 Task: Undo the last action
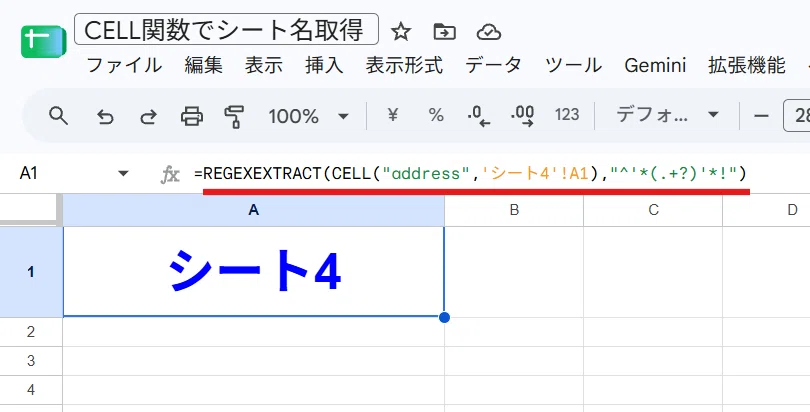click(105, 117)
